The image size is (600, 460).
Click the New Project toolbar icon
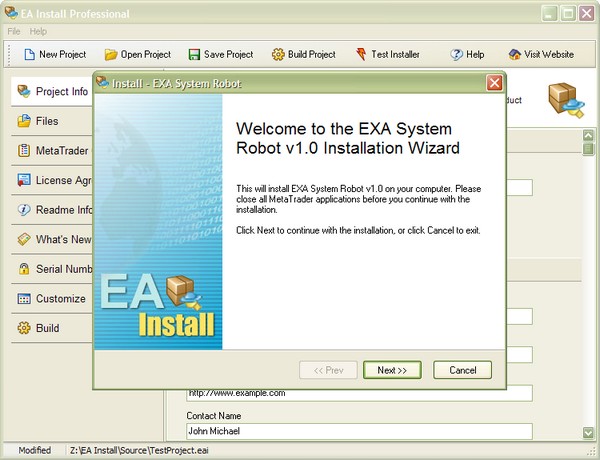pyautogui.click(x=29, y=55)
